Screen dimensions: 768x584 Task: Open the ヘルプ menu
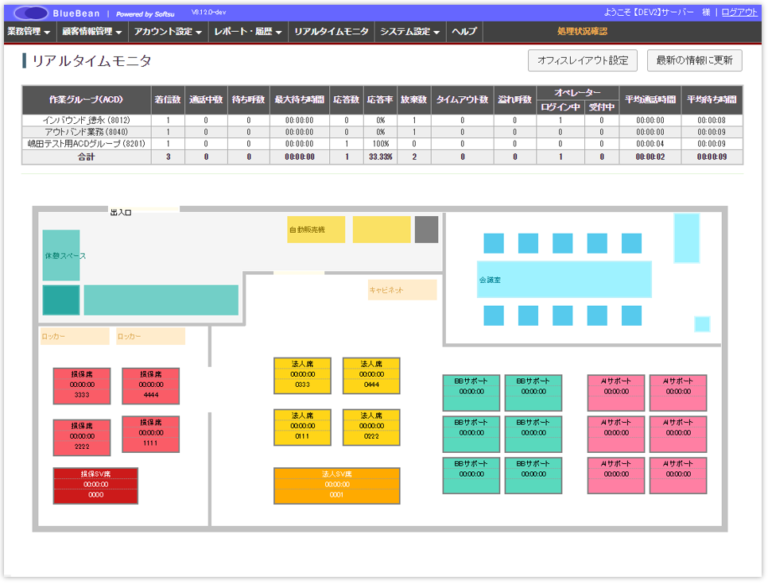[464, 32]
